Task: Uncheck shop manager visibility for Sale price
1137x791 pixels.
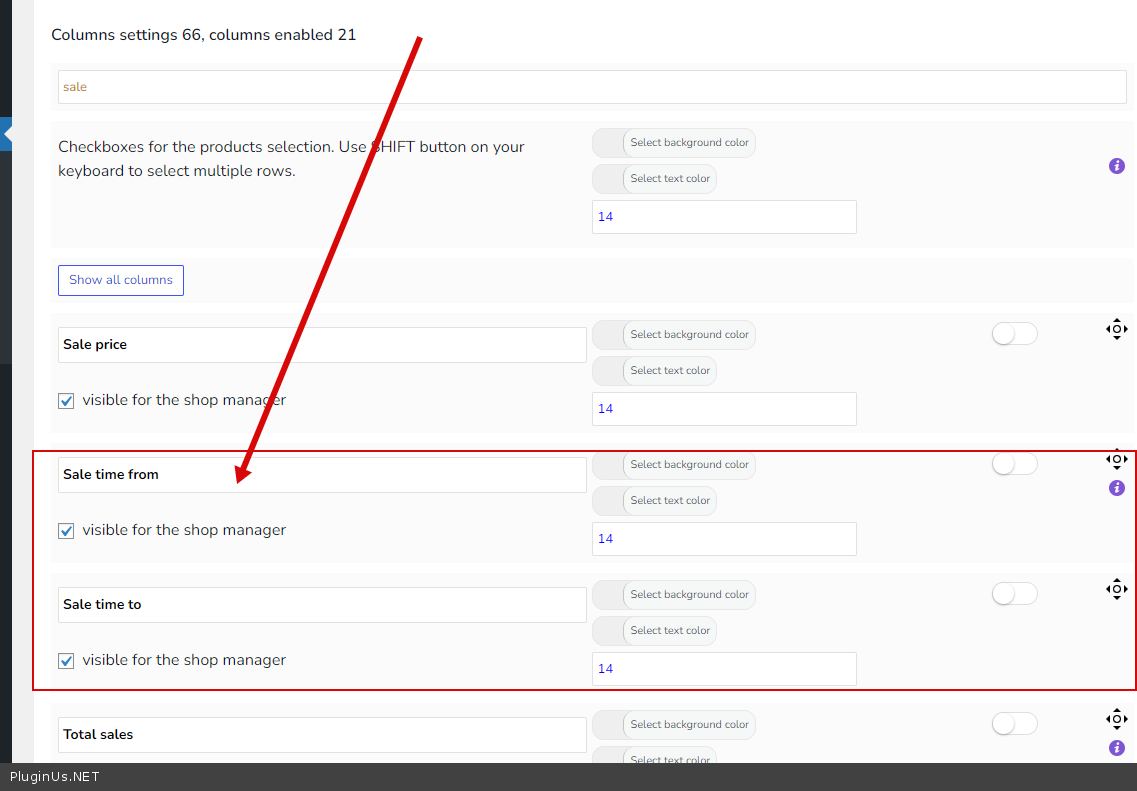Action: tap(66, 401)
